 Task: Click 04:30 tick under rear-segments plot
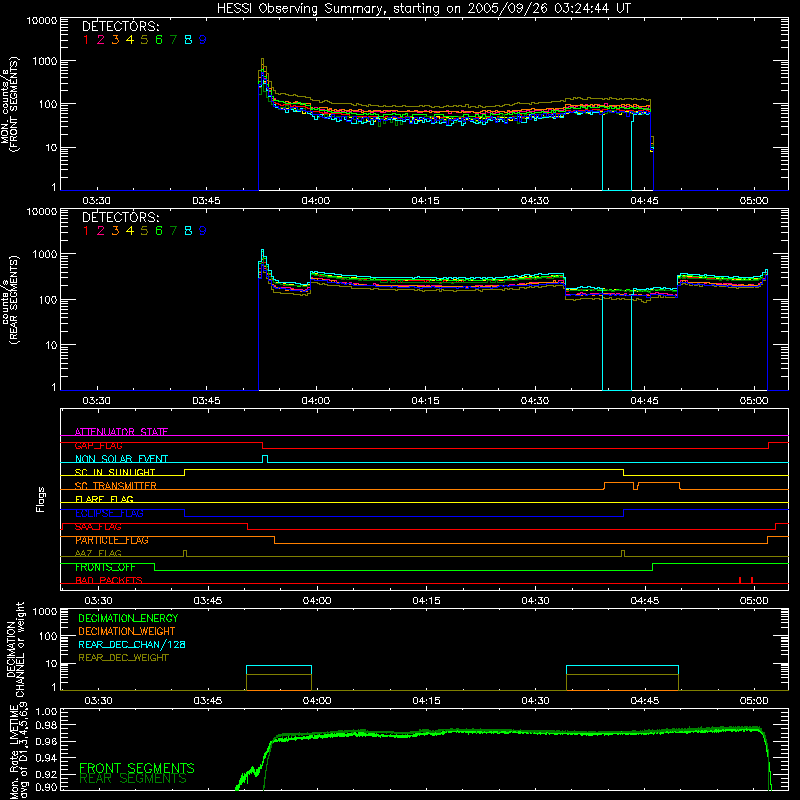pyautogui.click(x=535, y=401)
